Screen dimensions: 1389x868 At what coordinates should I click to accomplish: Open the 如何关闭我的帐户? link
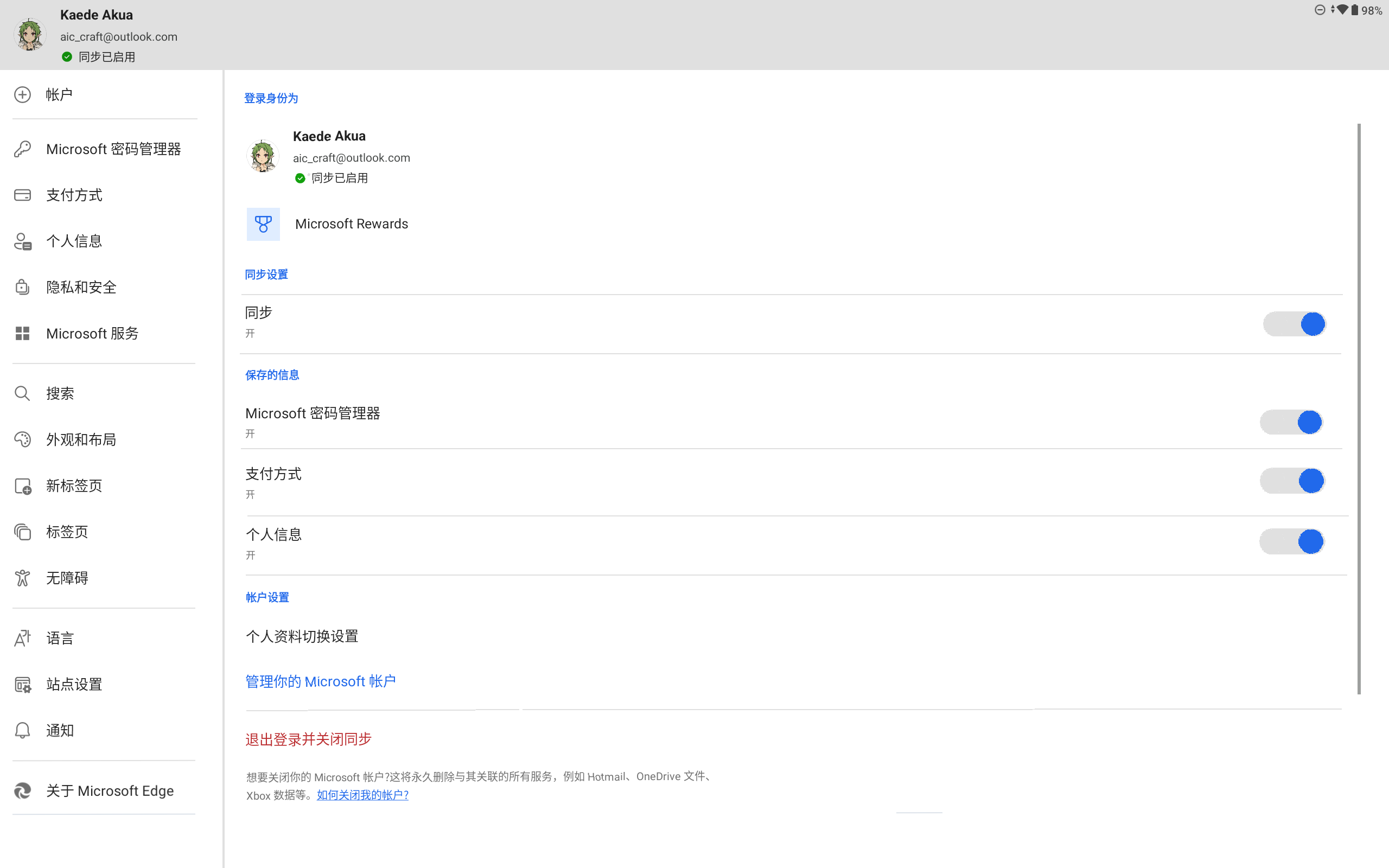pos(363,795)
